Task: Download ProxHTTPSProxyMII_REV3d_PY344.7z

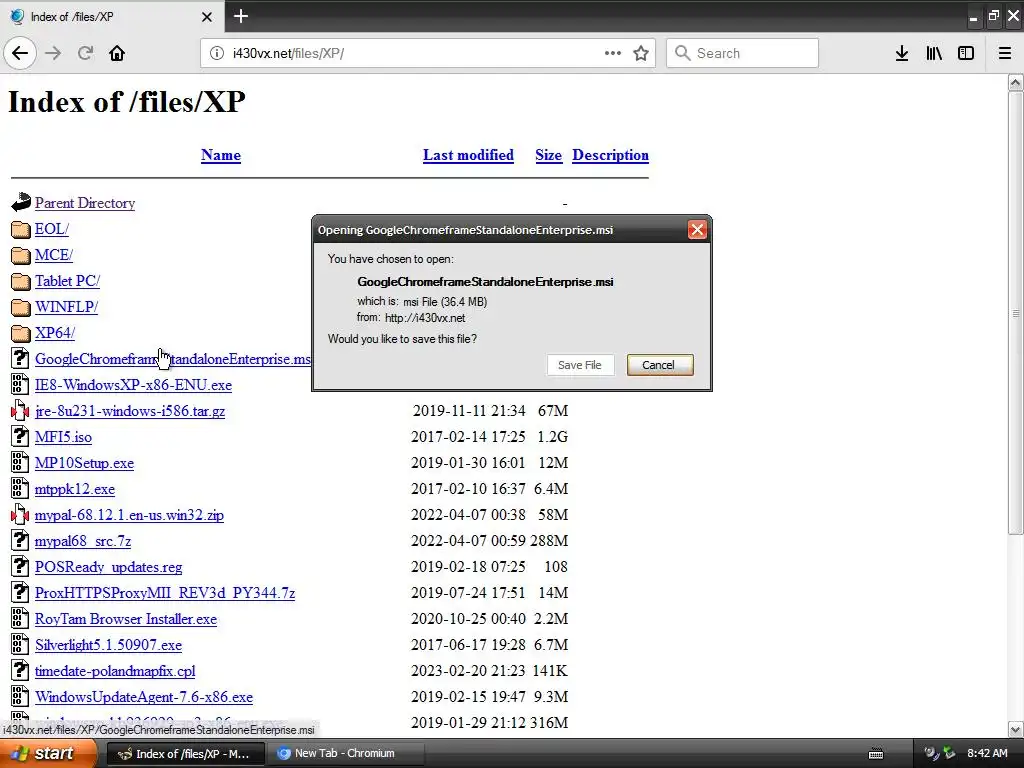Action: tap(165, 594)
